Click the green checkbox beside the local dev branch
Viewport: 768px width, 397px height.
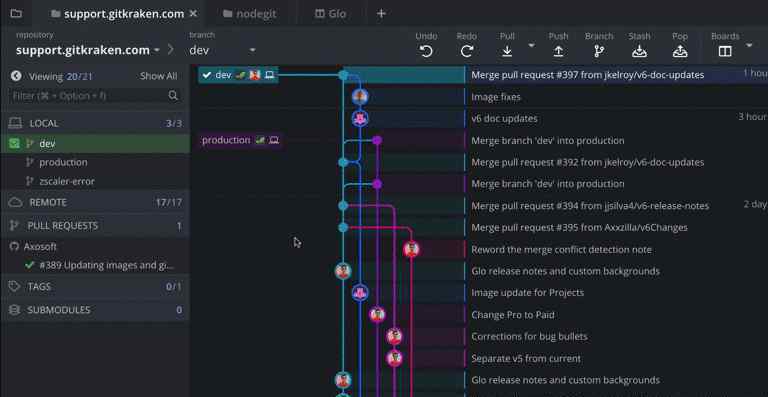pos(14,143)
